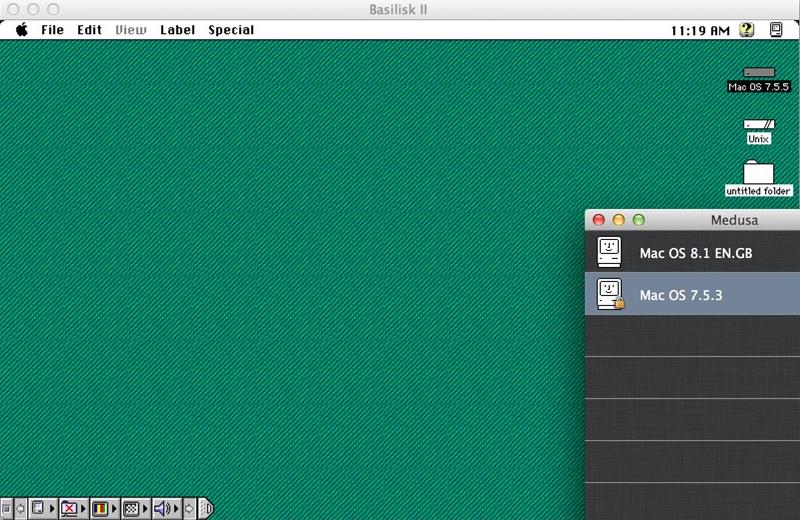
Task: Click the Monitor Color Depth strip icon
Action: pos(100,508)
